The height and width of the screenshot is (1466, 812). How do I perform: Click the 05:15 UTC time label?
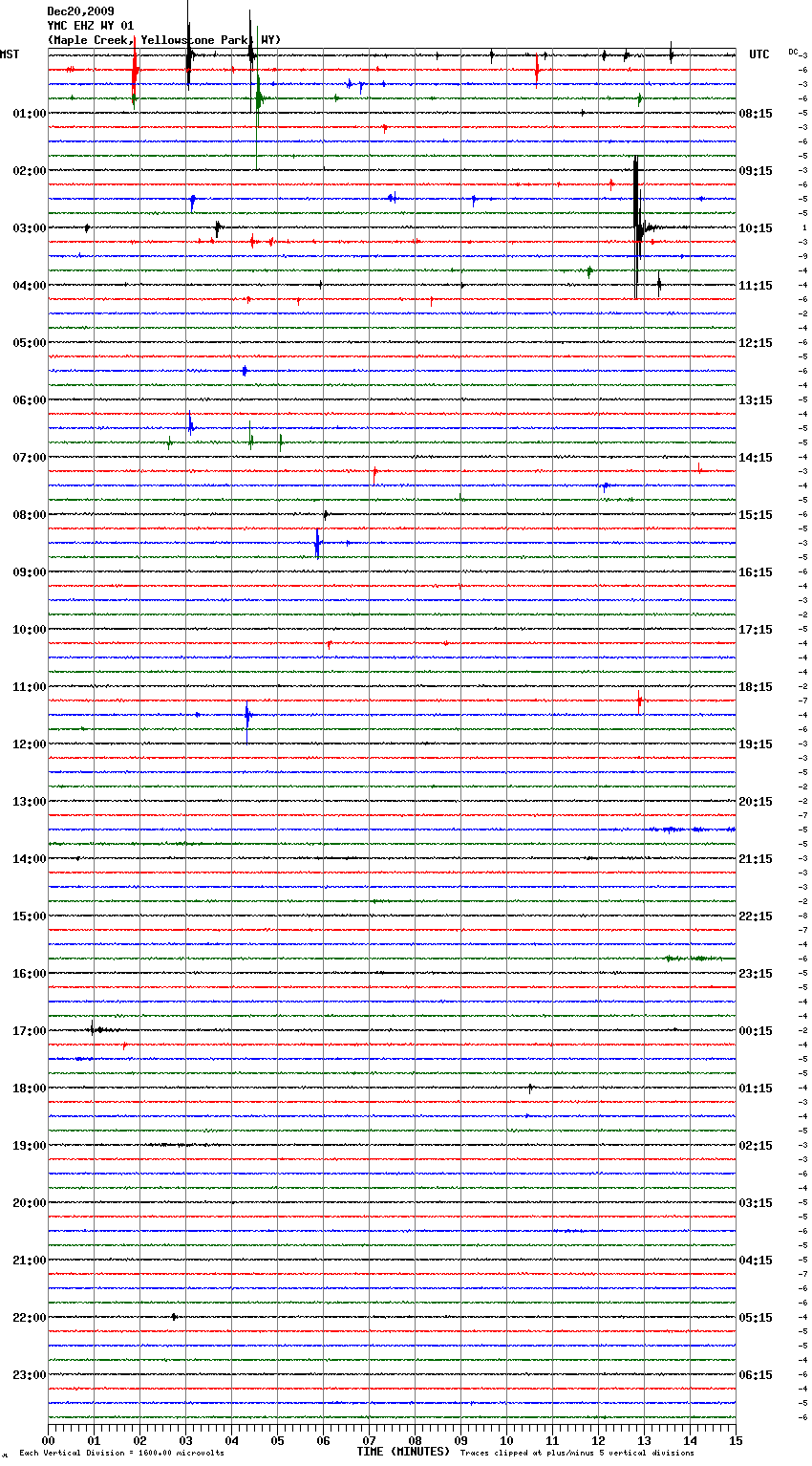(x=756, y=1318)
